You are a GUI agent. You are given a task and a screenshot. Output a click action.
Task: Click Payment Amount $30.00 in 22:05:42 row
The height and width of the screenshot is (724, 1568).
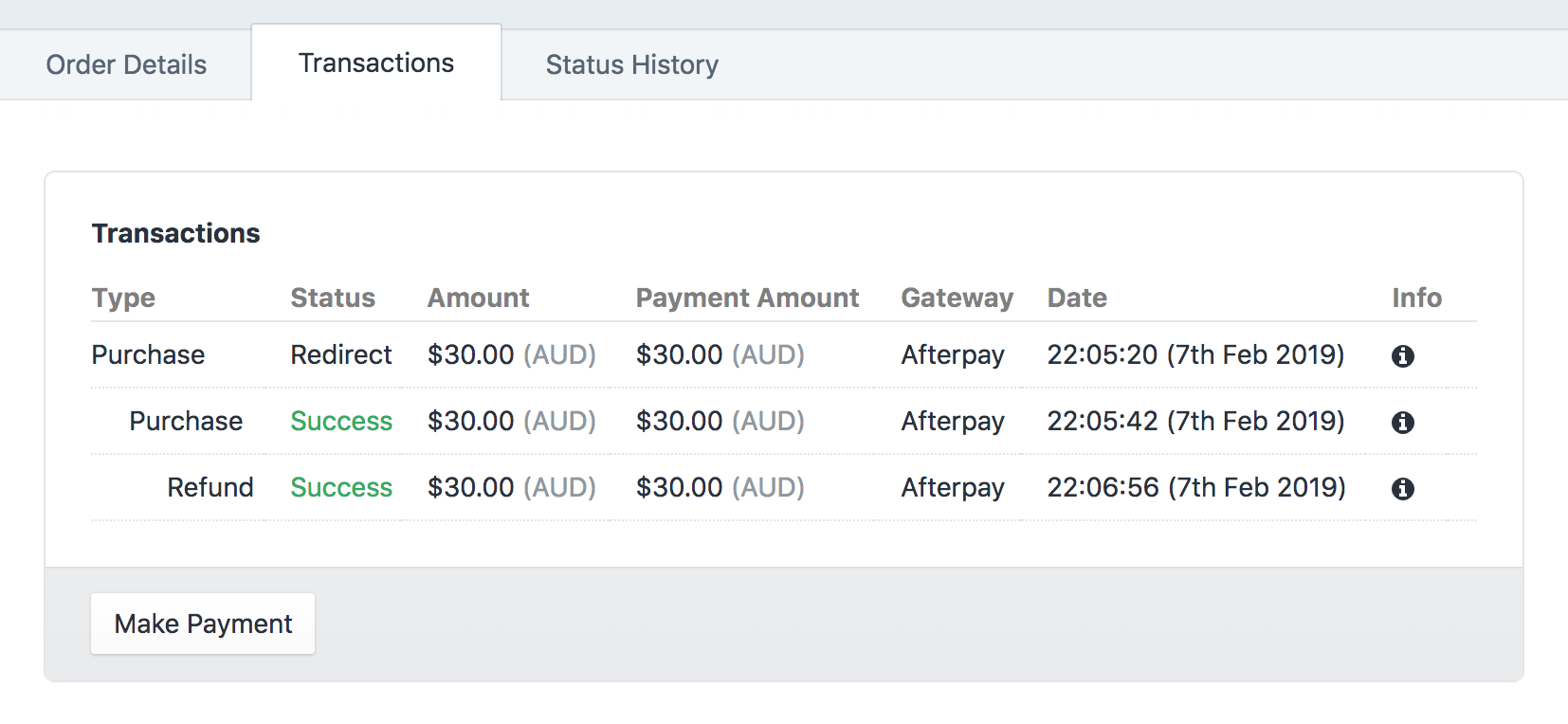pyautogui.click(x=720, y=421)
